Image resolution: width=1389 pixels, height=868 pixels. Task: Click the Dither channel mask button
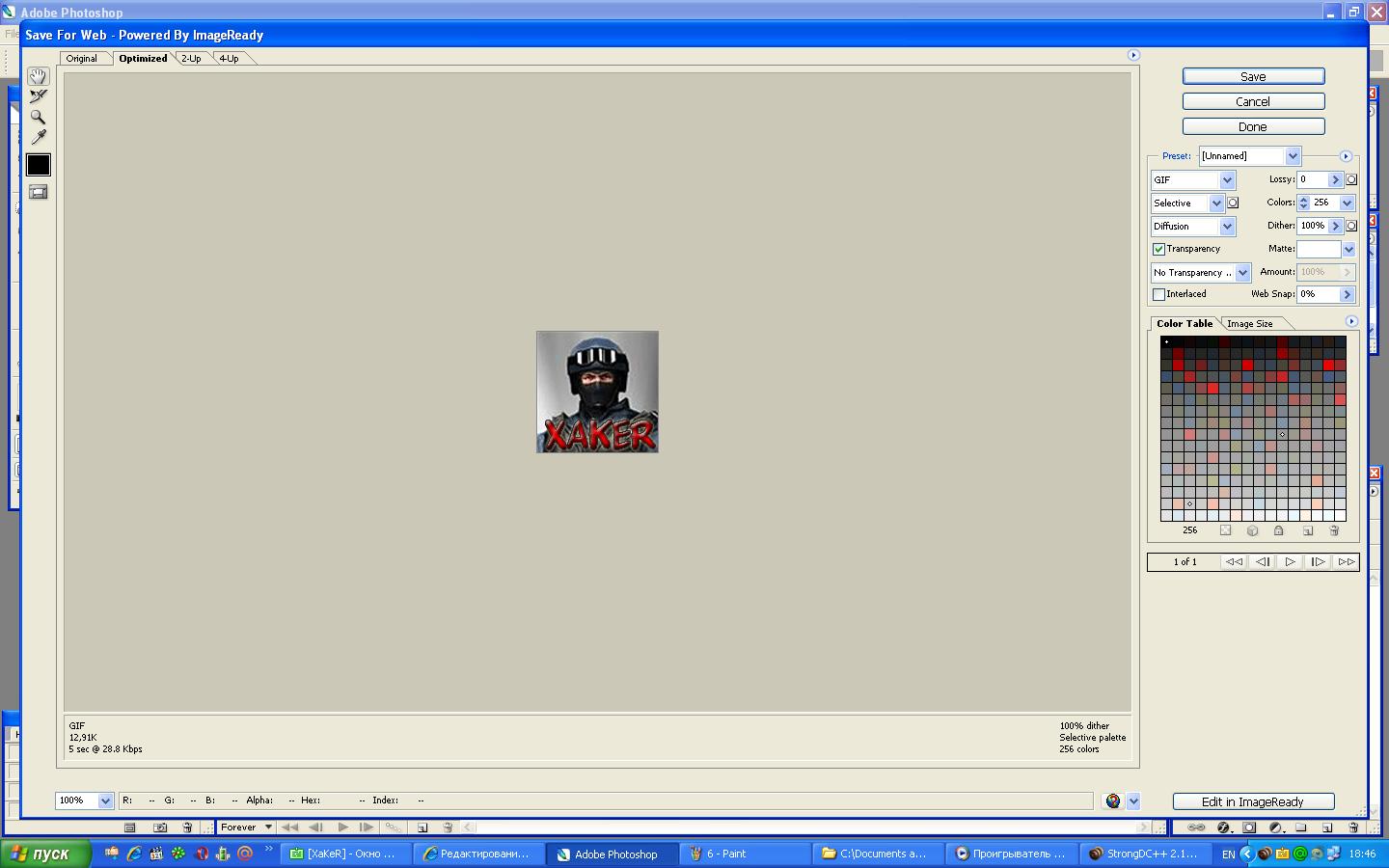pyautogui.click(x=1351, y=226)
